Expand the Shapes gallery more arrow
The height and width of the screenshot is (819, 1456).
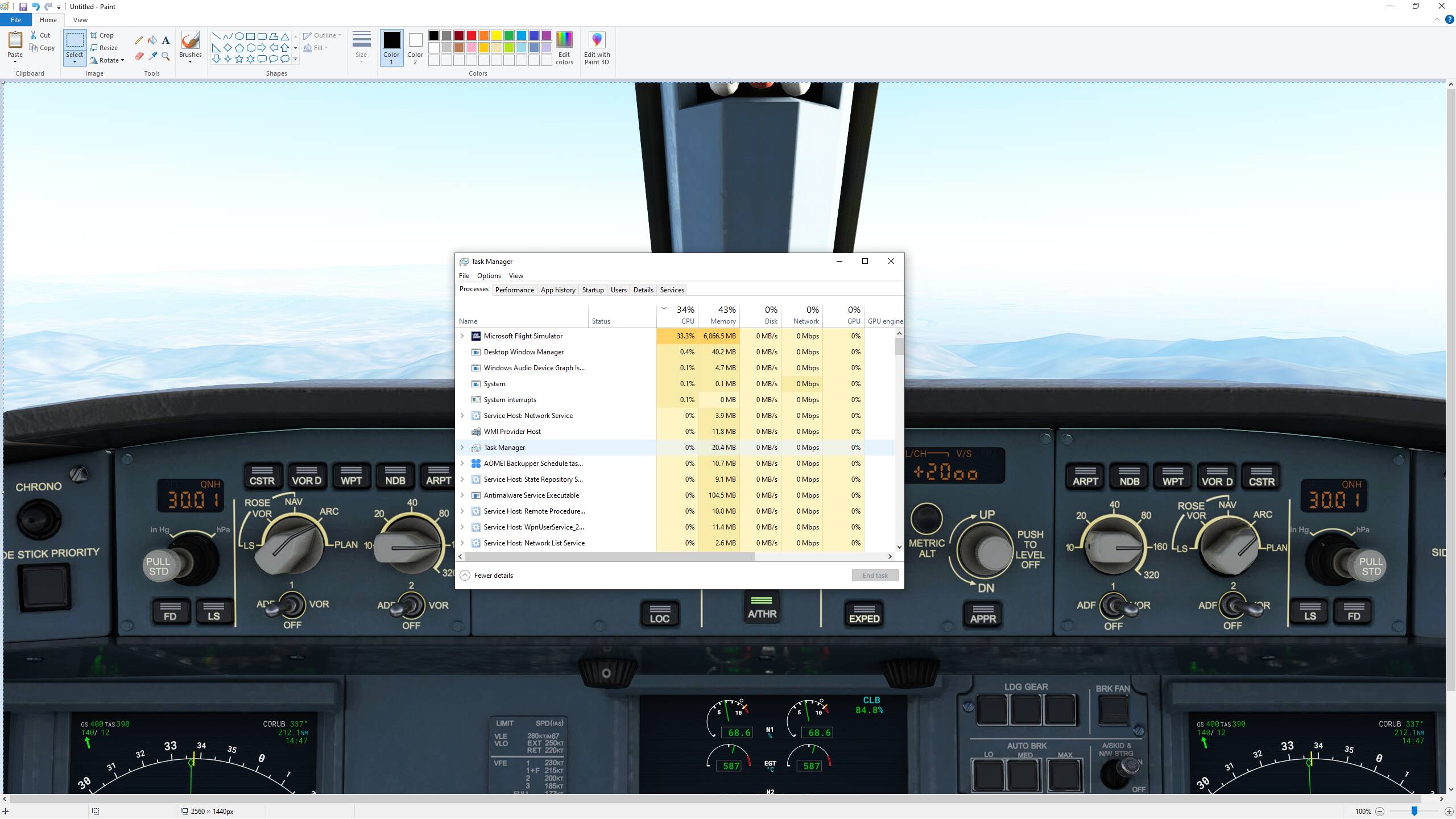295,59
